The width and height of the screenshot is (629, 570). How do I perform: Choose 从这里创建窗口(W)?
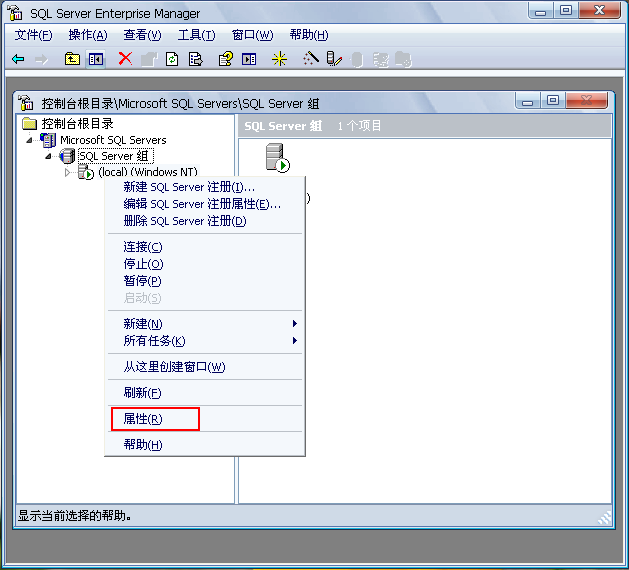pyautogui.click(x=205, y=366)
